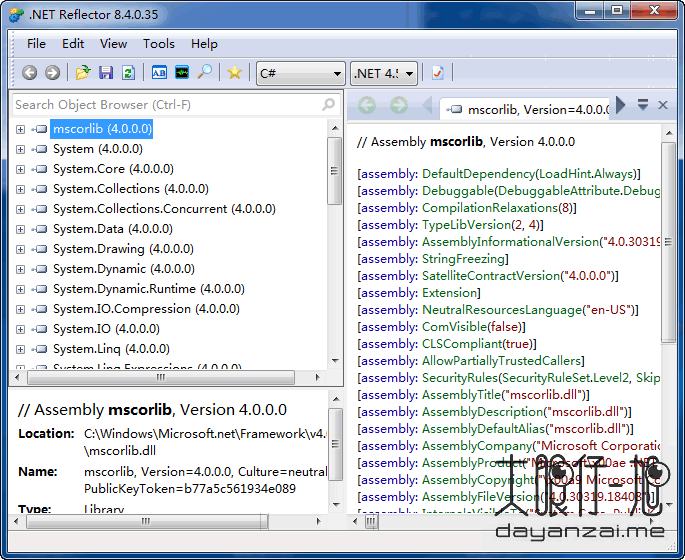This screenshot has height=560, width=685.
Task: Click the code pane scroll up arrow
Action: tap(668, 132)
